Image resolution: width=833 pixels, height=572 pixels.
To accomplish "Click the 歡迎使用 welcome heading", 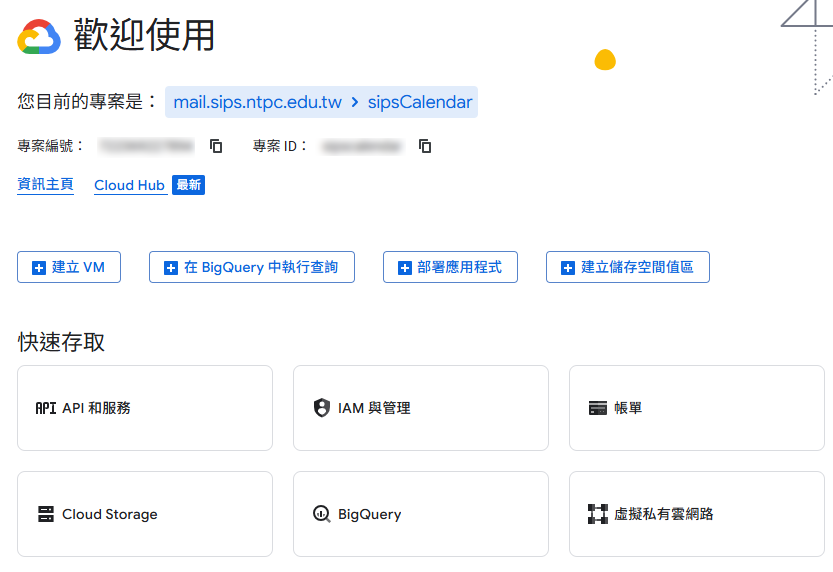I will [144, 35].
